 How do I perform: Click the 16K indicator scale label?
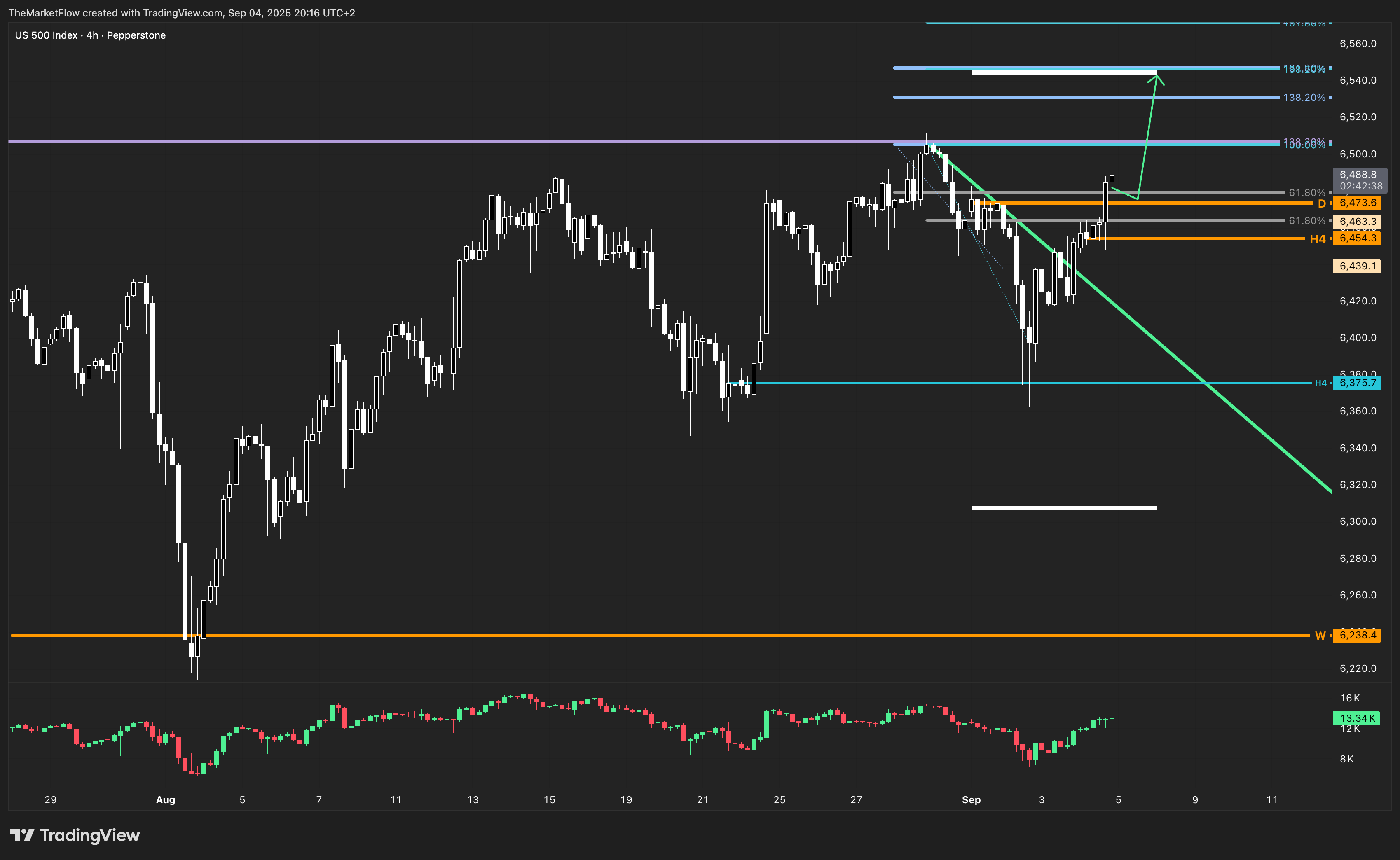1350,698
